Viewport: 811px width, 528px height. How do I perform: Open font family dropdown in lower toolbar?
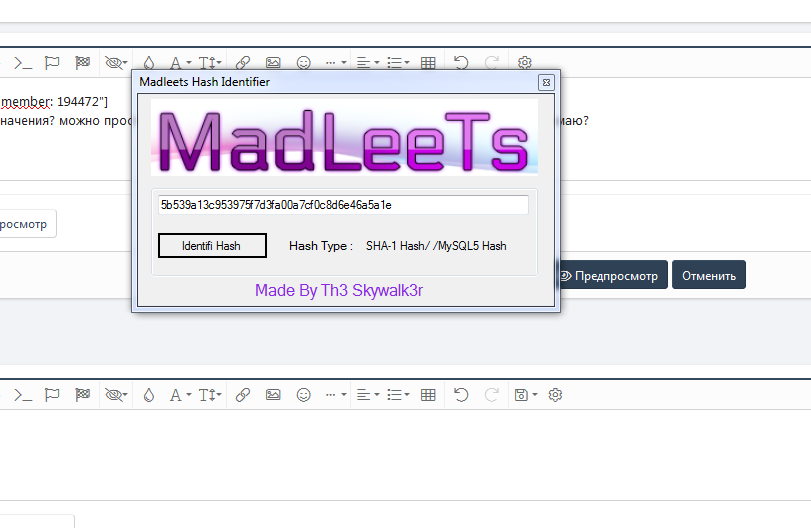coord(180,395)
